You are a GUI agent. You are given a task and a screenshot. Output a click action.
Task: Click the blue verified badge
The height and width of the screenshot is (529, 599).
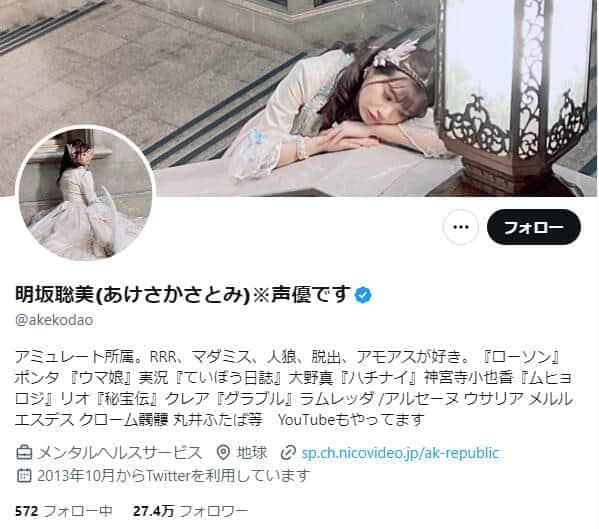(363, 295)
